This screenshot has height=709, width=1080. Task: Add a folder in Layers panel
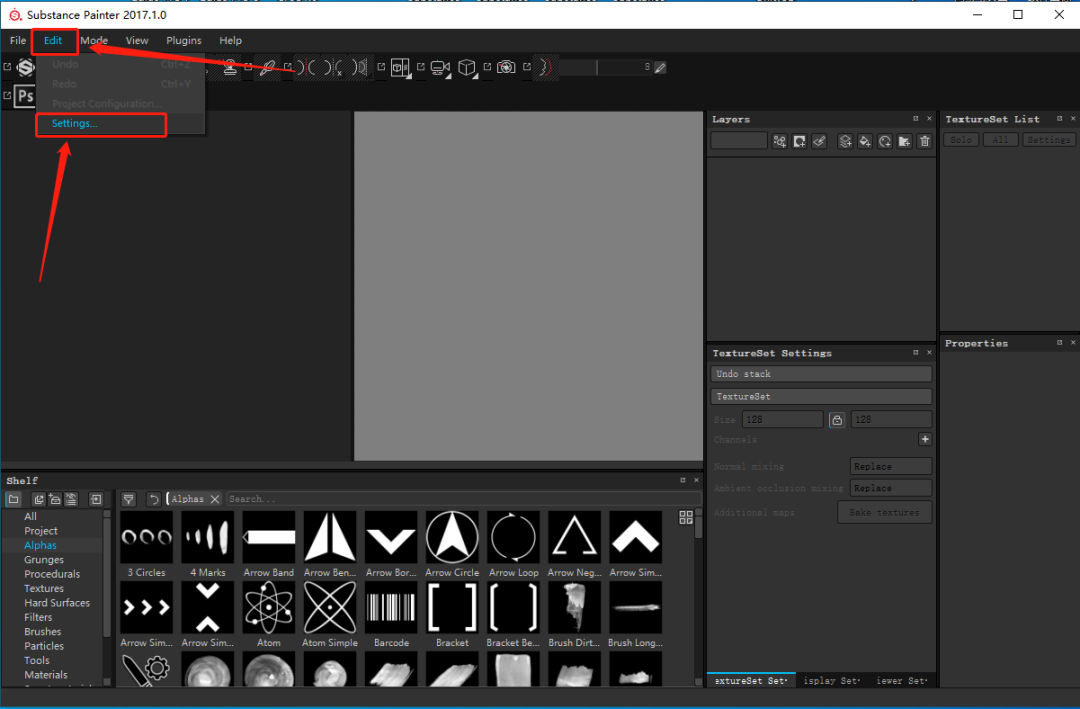click(904, 141)
